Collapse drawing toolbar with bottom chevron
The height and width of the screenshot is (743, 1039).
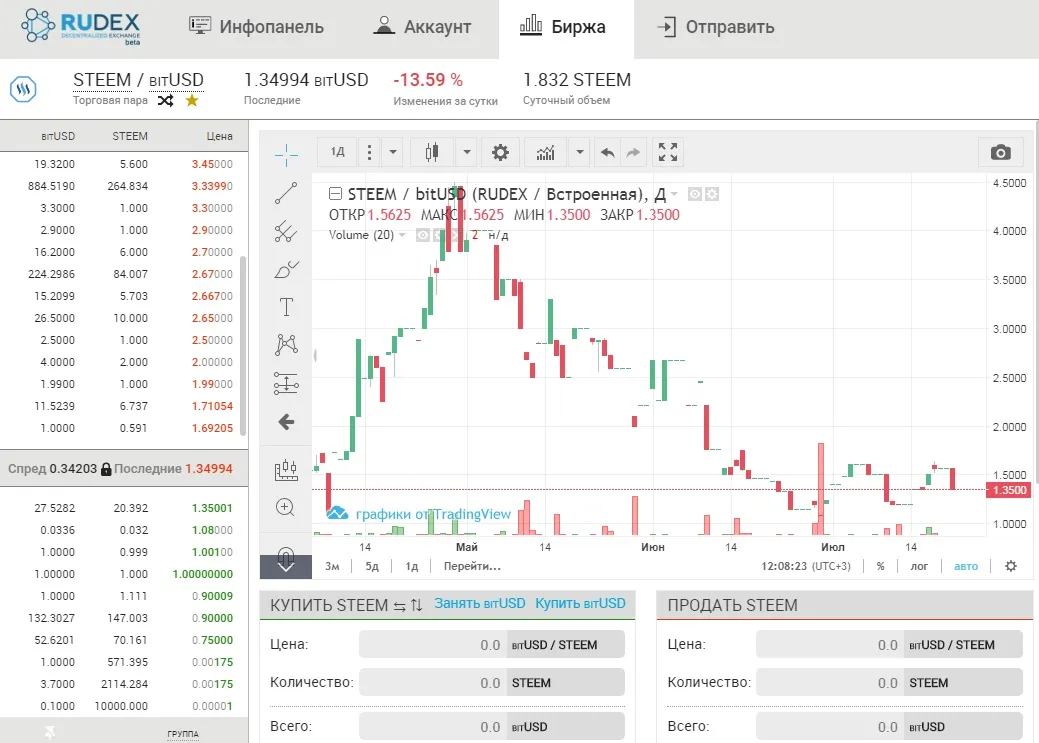point(286,567)
